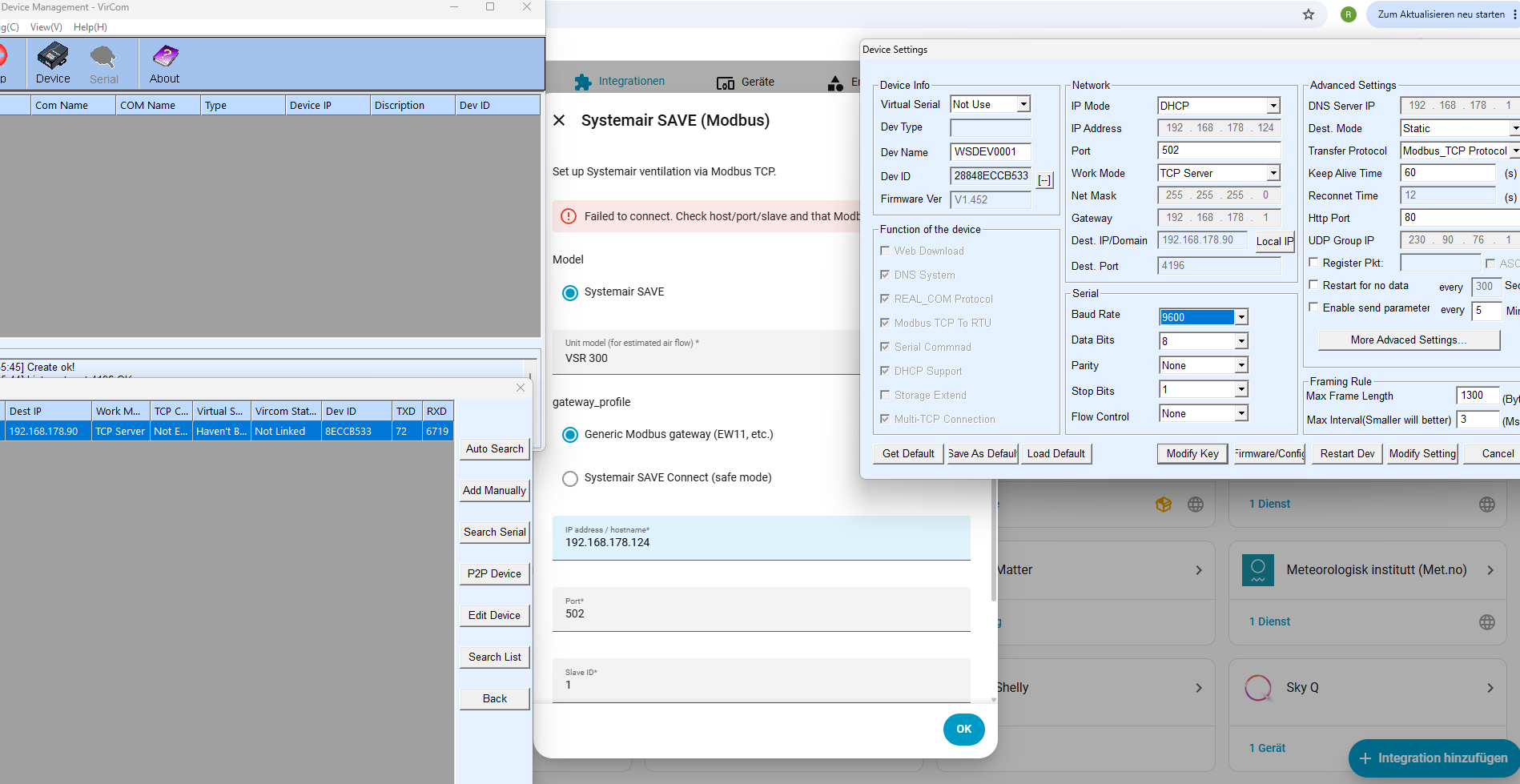Image resolution: width=1520 pixels, height=784 pixels.
Task: Click the Geräte devices icon
Action: pyautogui.click(x=726, y=82)
